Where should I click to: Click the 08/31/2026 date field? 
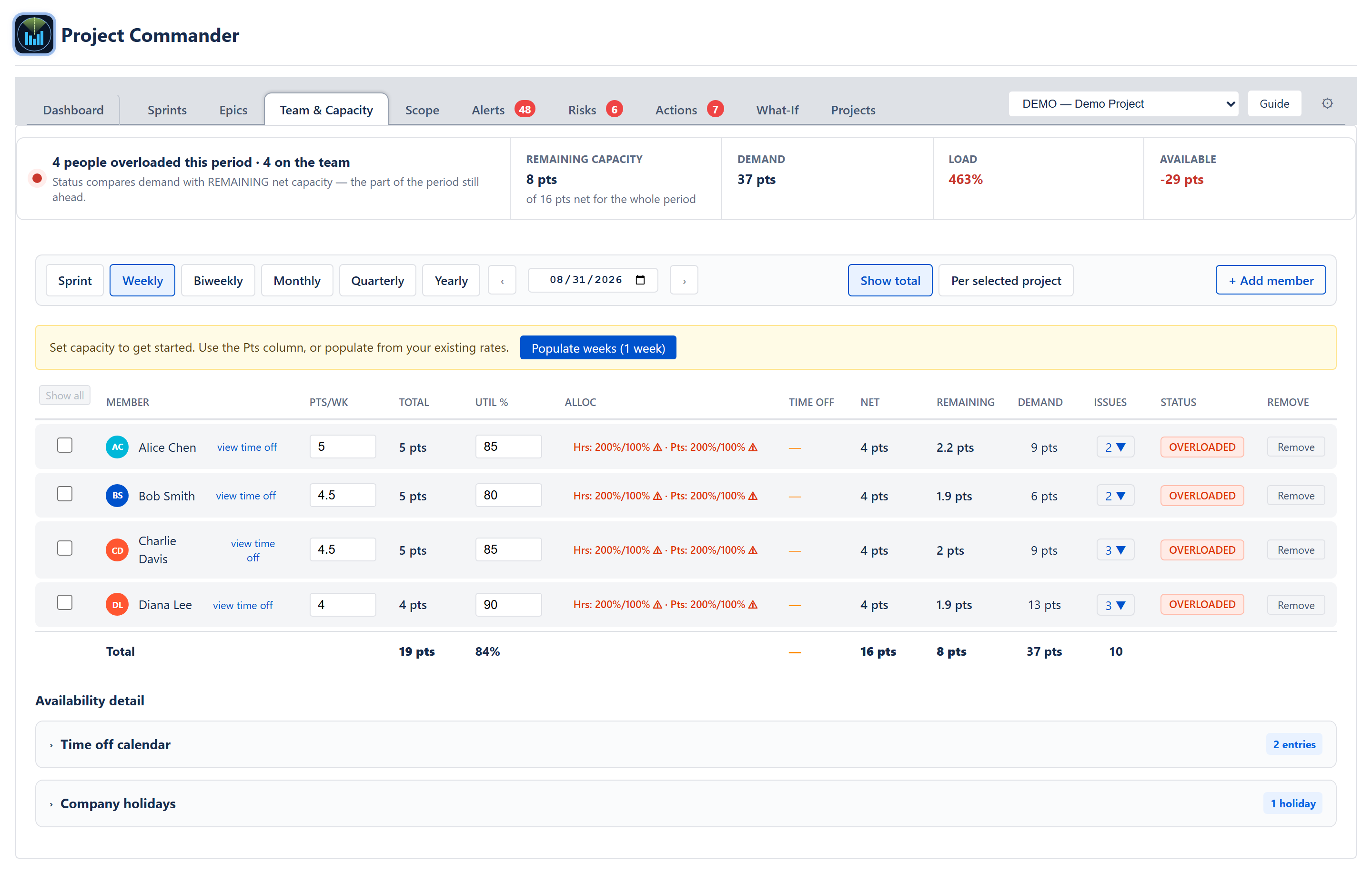[593, 280]
